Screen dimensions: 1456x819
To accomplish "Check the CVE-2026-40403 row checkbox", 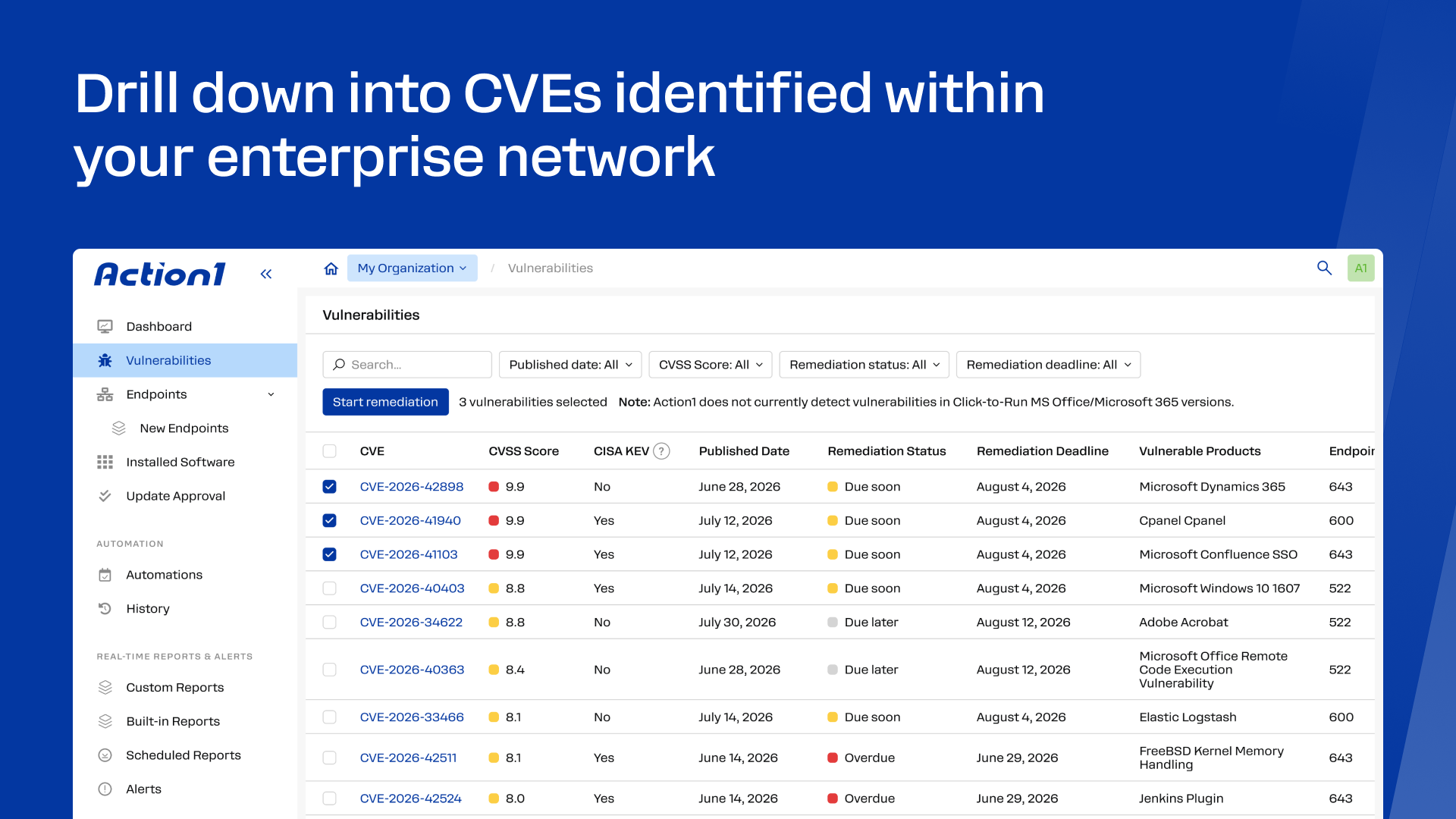I will [329, 588].
